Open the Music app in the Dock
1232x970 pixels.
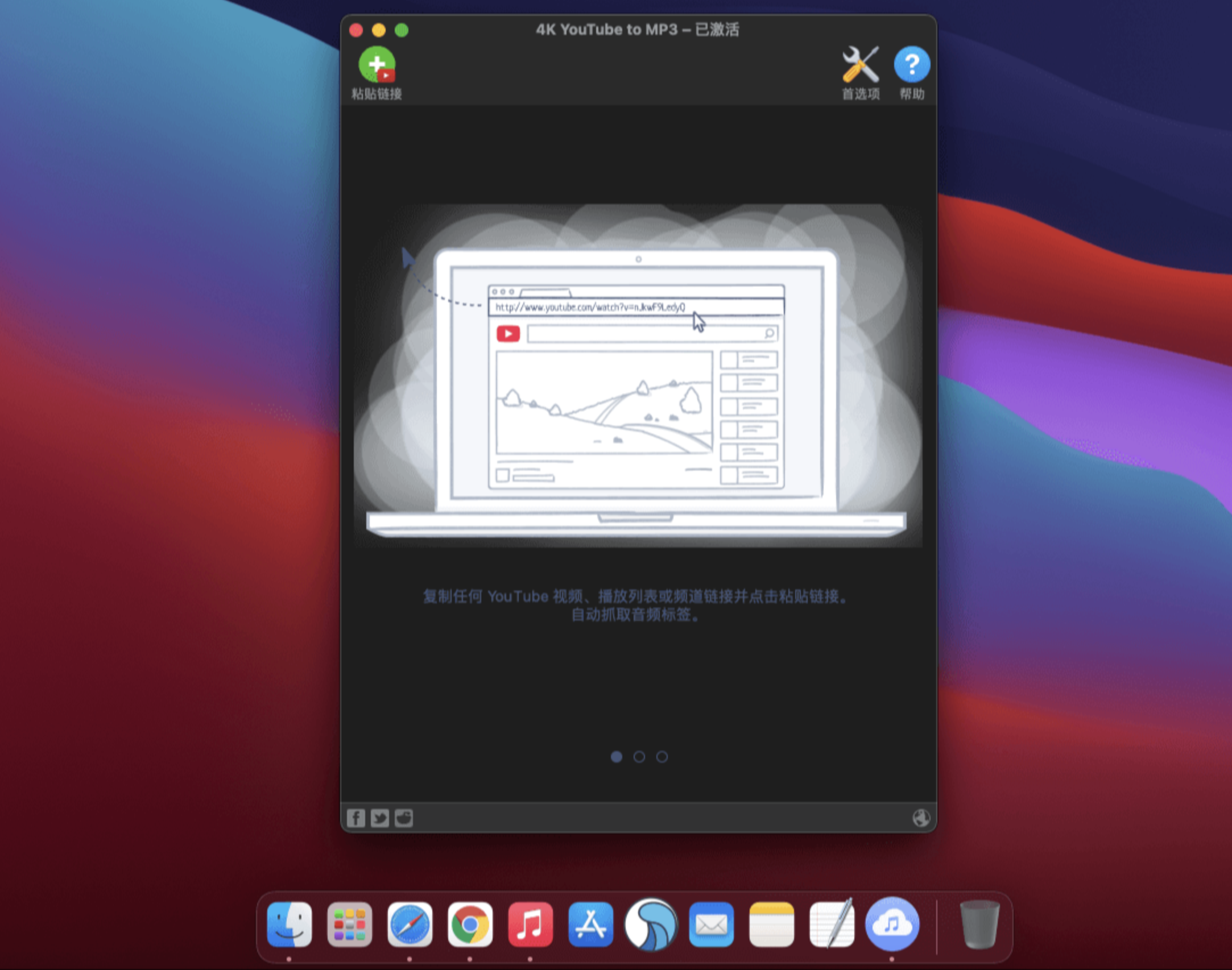531,924
